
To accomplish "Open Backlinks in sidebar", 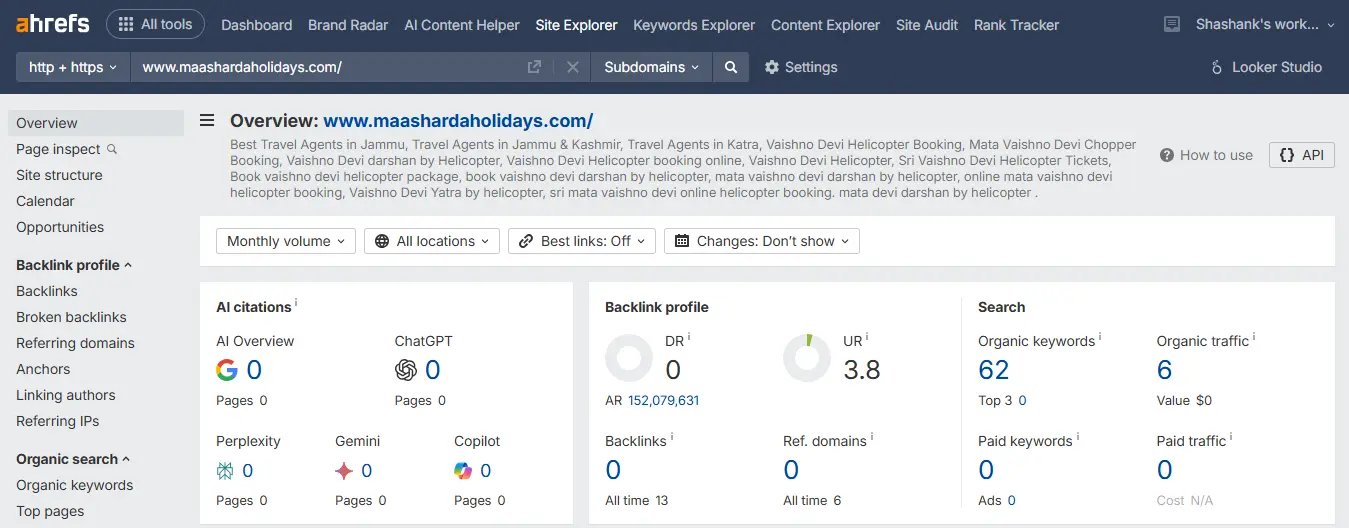I will (47, 291).
